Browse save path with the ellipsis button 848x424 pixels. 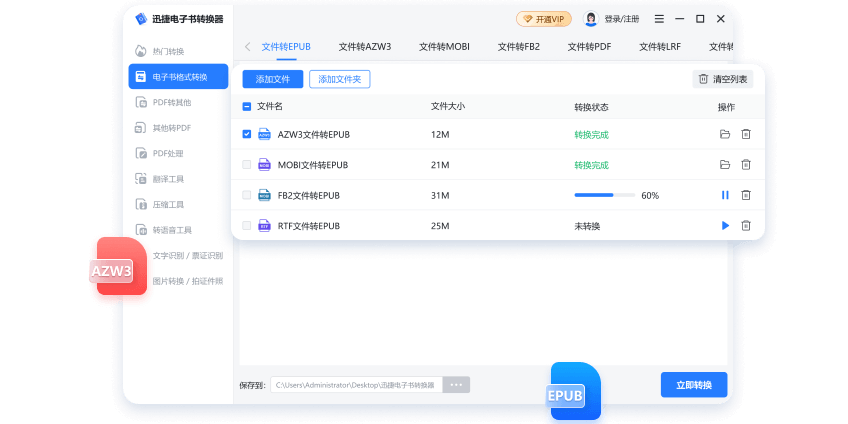click(x=456, y=385)
